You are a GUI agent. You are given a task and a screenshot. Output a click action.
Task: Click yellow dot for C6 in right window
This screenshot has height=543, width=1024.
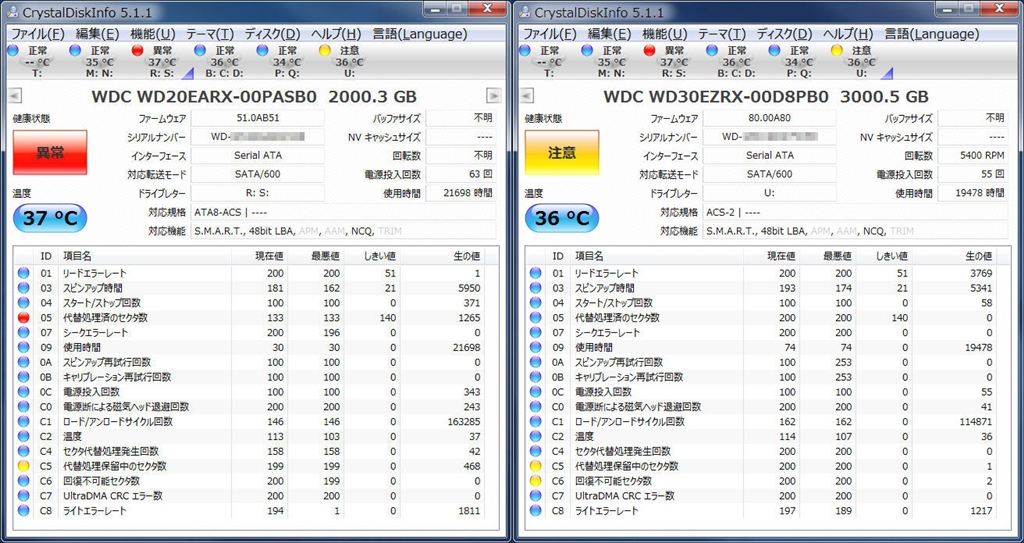(536, 481)
